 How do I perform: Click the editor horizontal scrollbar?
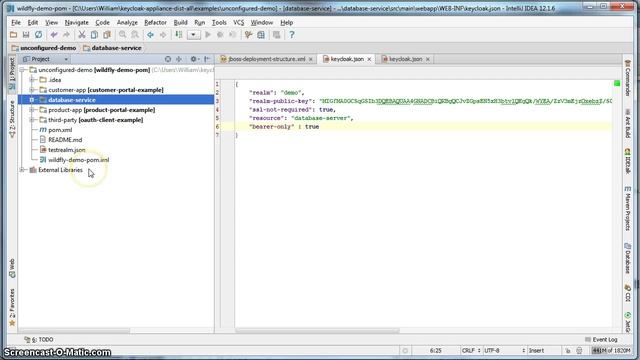(x=317, y=331)
